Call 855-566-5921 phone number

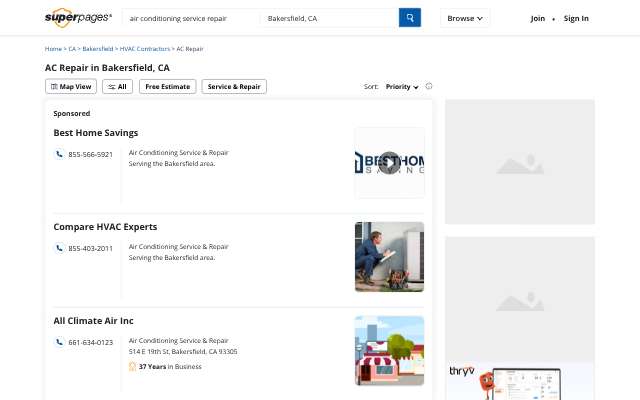(91, 154)
